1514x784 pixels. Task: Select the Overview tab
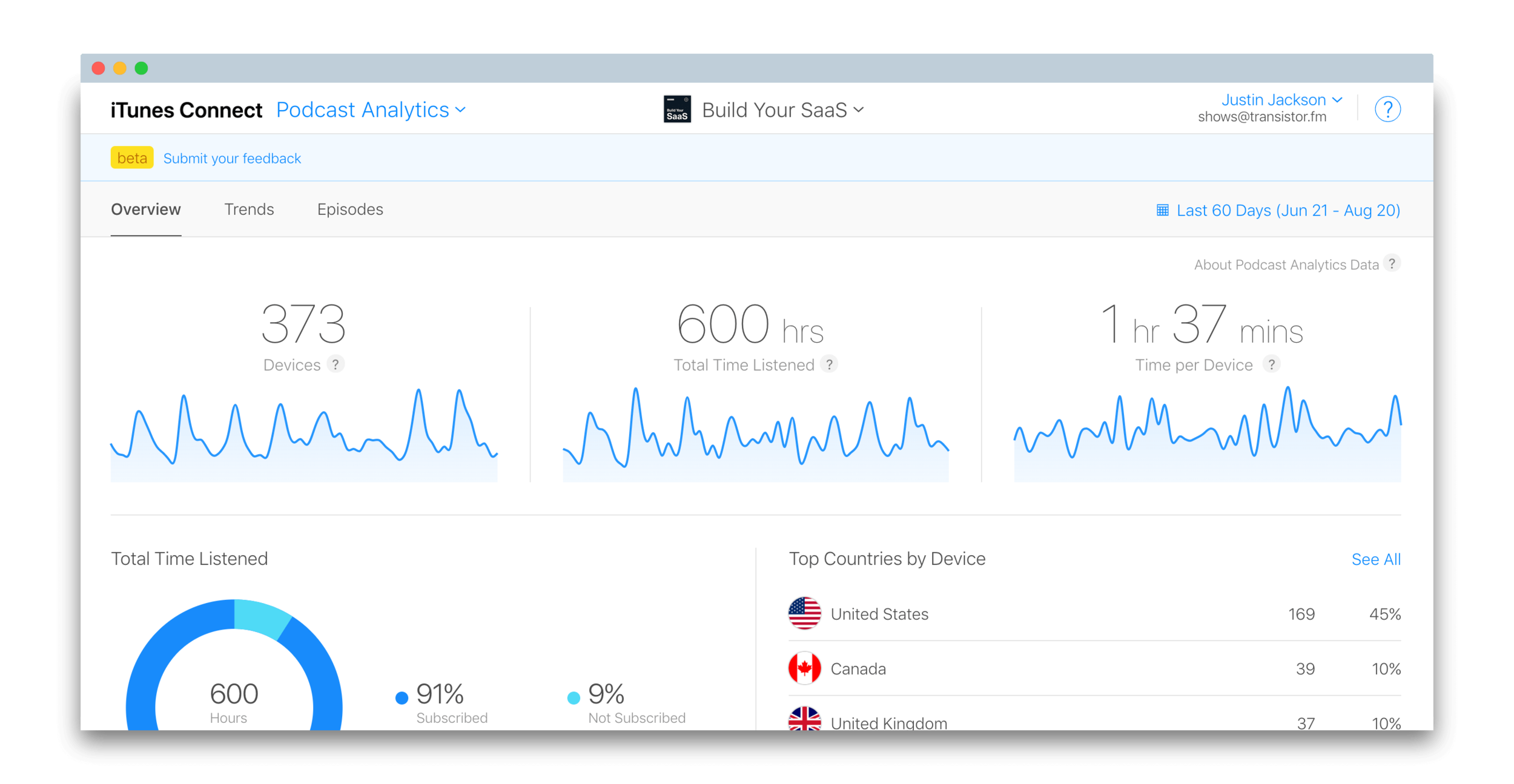[x=146, y=209]
